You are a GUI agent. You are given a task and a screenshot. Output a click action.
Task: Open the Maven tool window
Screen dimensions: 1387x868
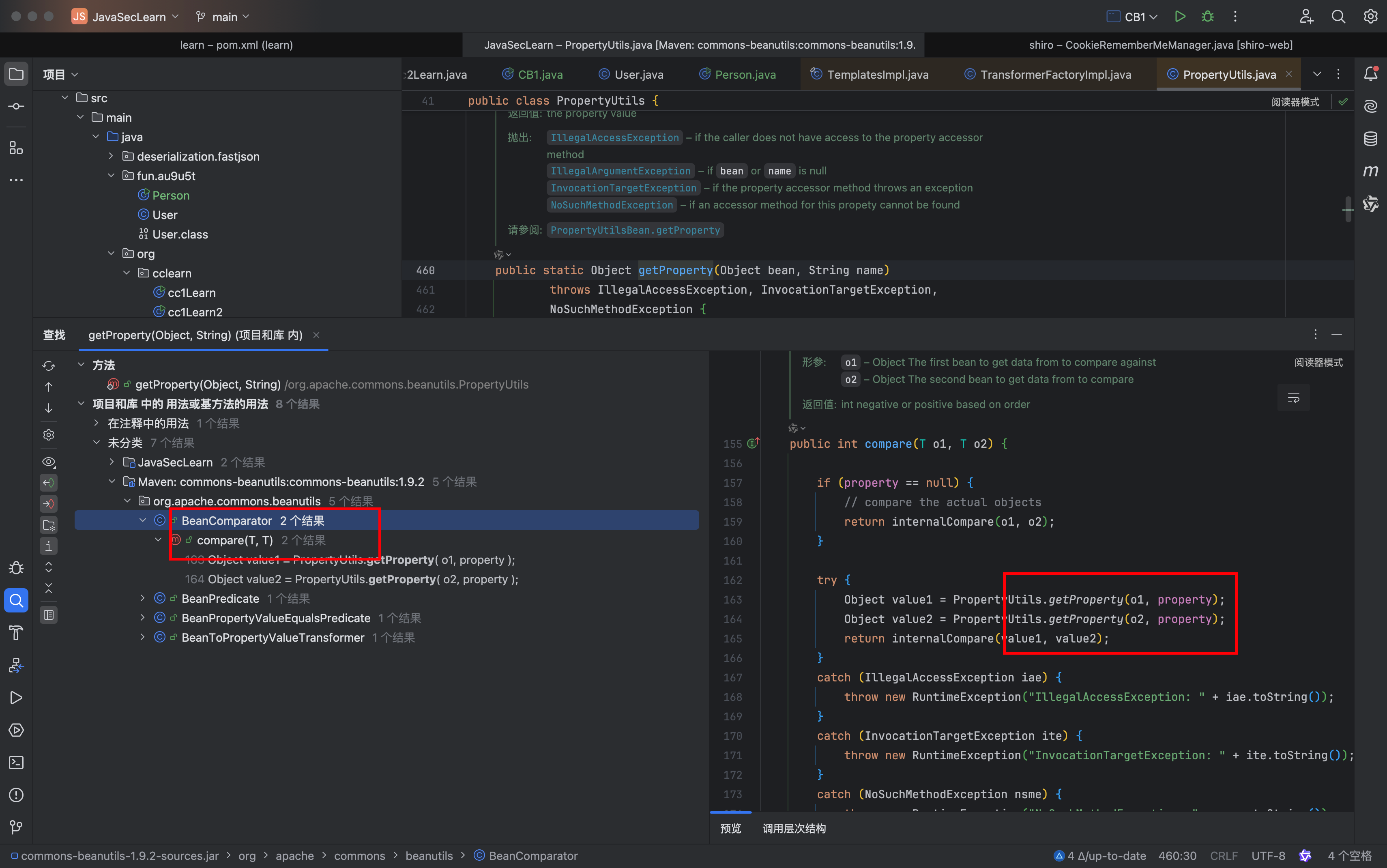pyautogui.click(x=1370, y=171)
